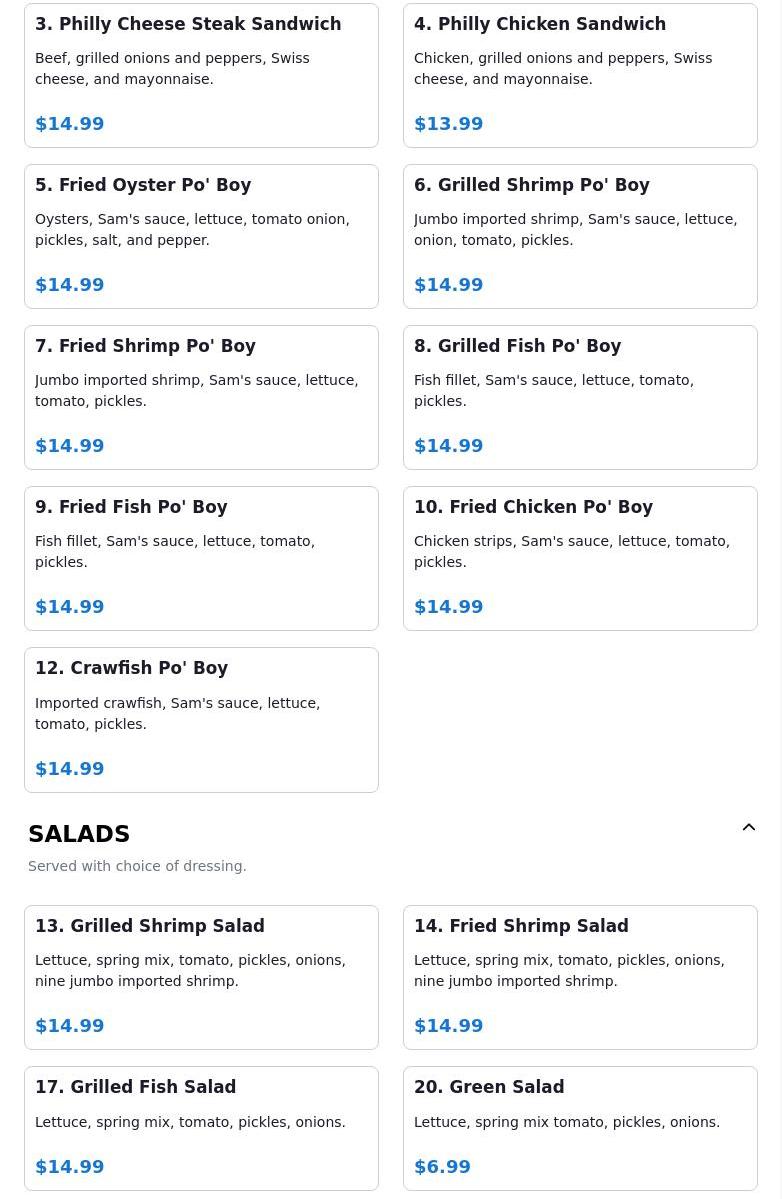
Task: Choose the Fried Oyster Po' Boy
Action: (x=201, y=236)
